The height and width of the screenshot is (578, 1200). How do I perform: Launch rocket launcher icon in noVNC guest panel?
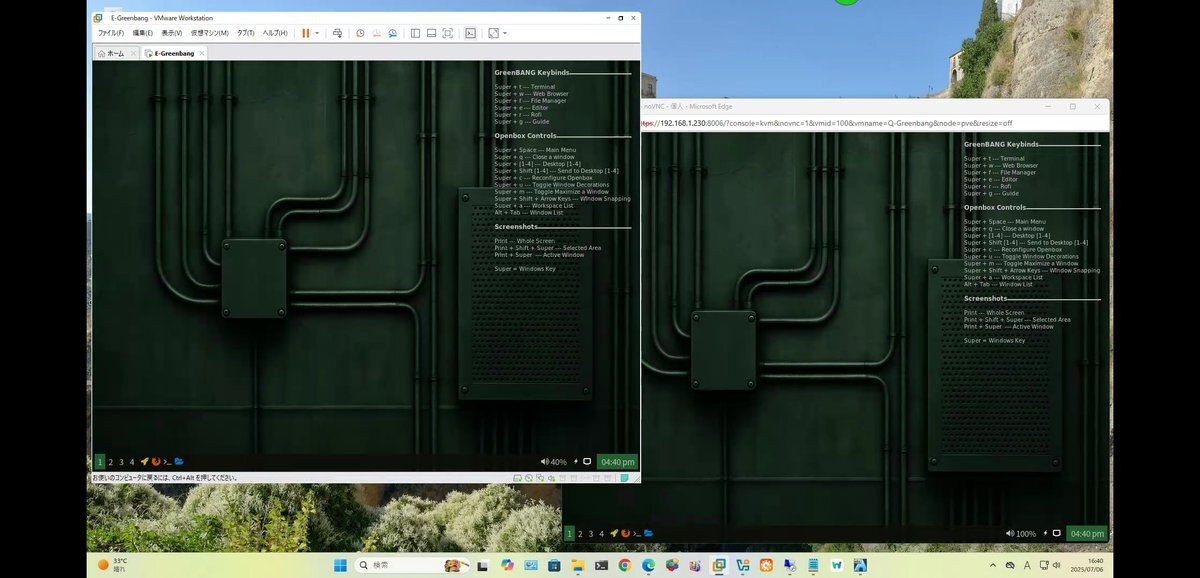[614, 534]
